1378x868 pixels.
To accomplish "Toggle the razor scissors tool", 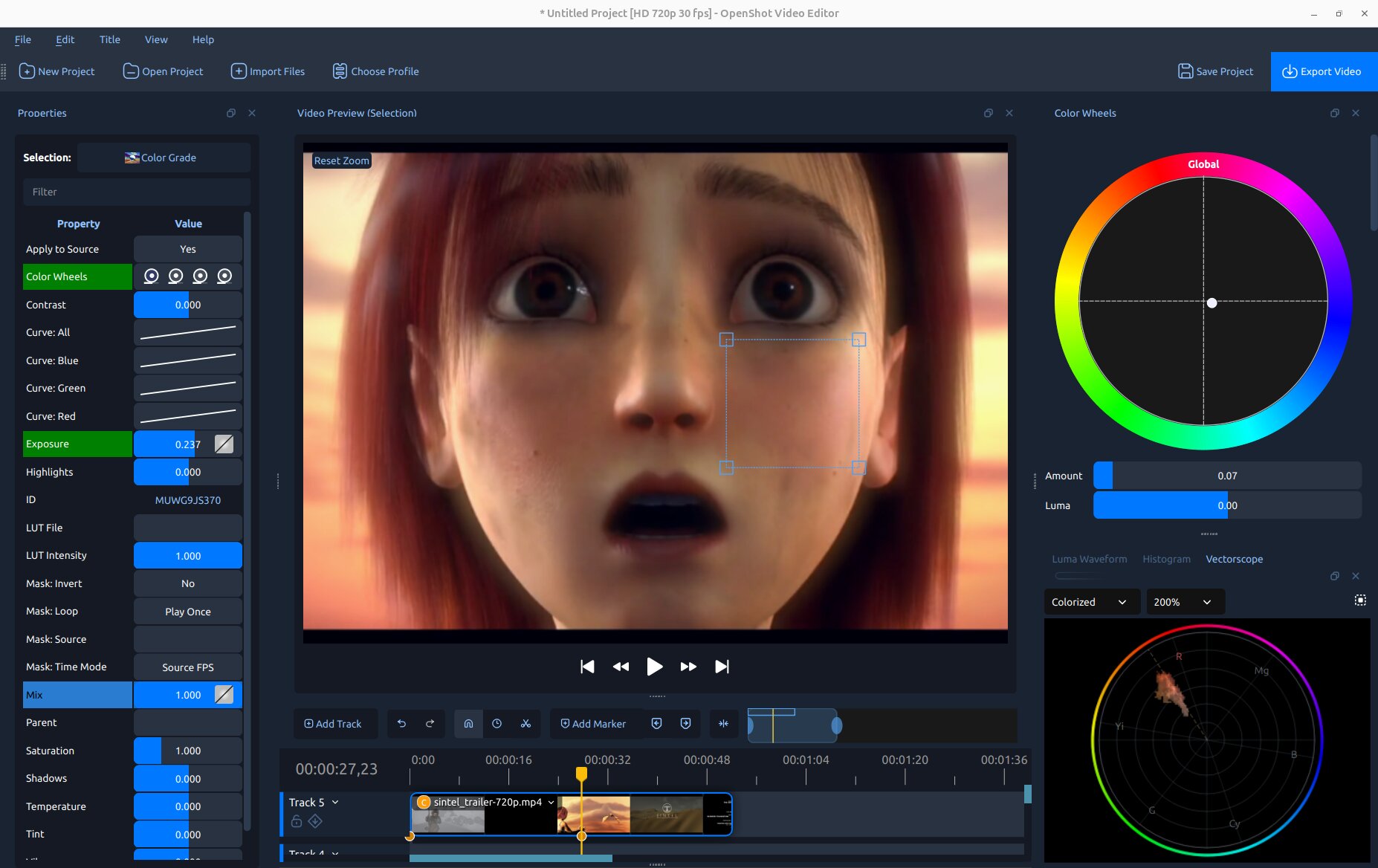I will pos(525,724).
